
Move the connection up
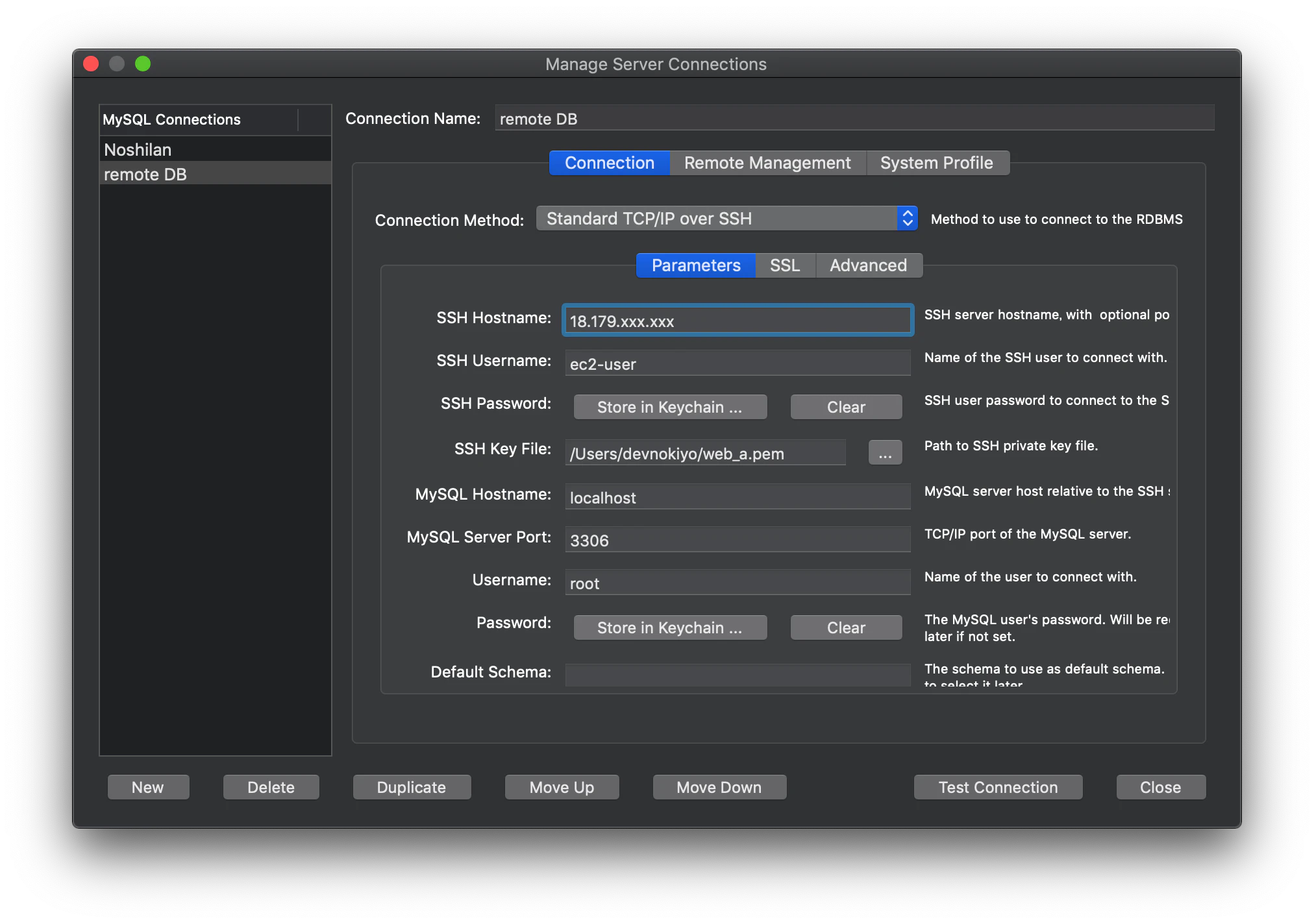562,787
